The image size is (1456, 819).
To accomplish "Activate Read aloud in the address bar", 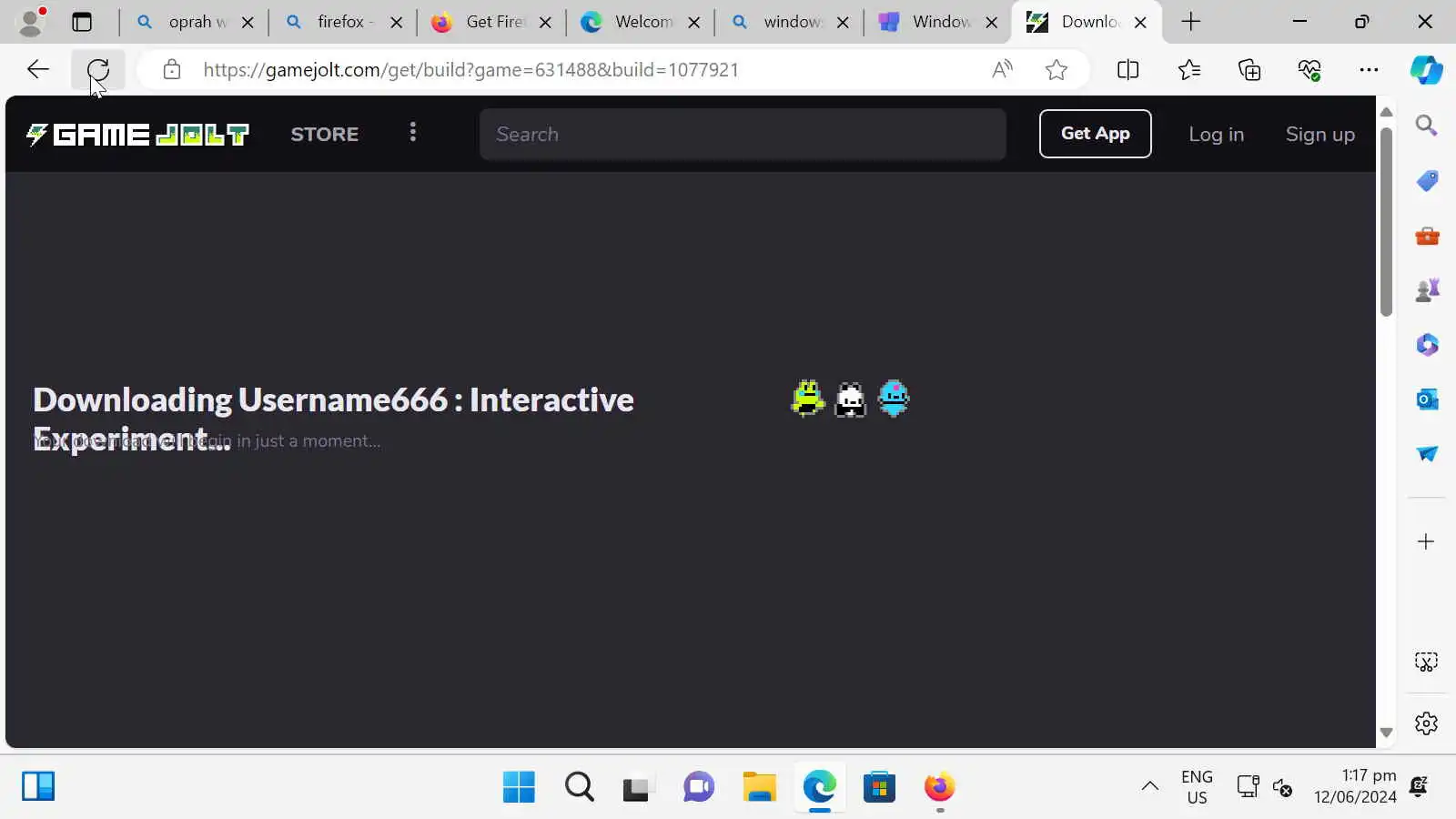I will pos(1002,69).
